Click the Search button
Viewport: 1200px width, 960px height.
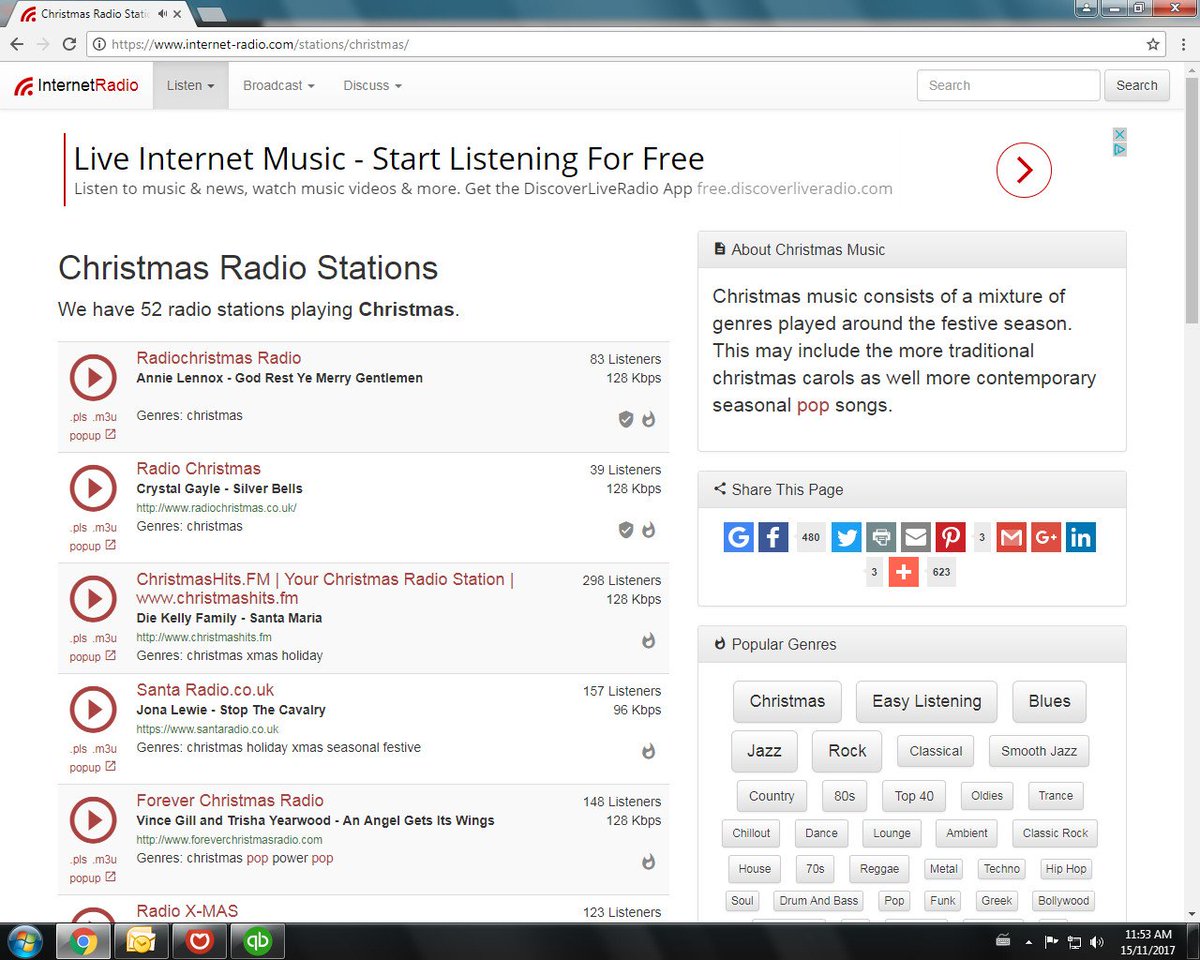[1137, 85]
